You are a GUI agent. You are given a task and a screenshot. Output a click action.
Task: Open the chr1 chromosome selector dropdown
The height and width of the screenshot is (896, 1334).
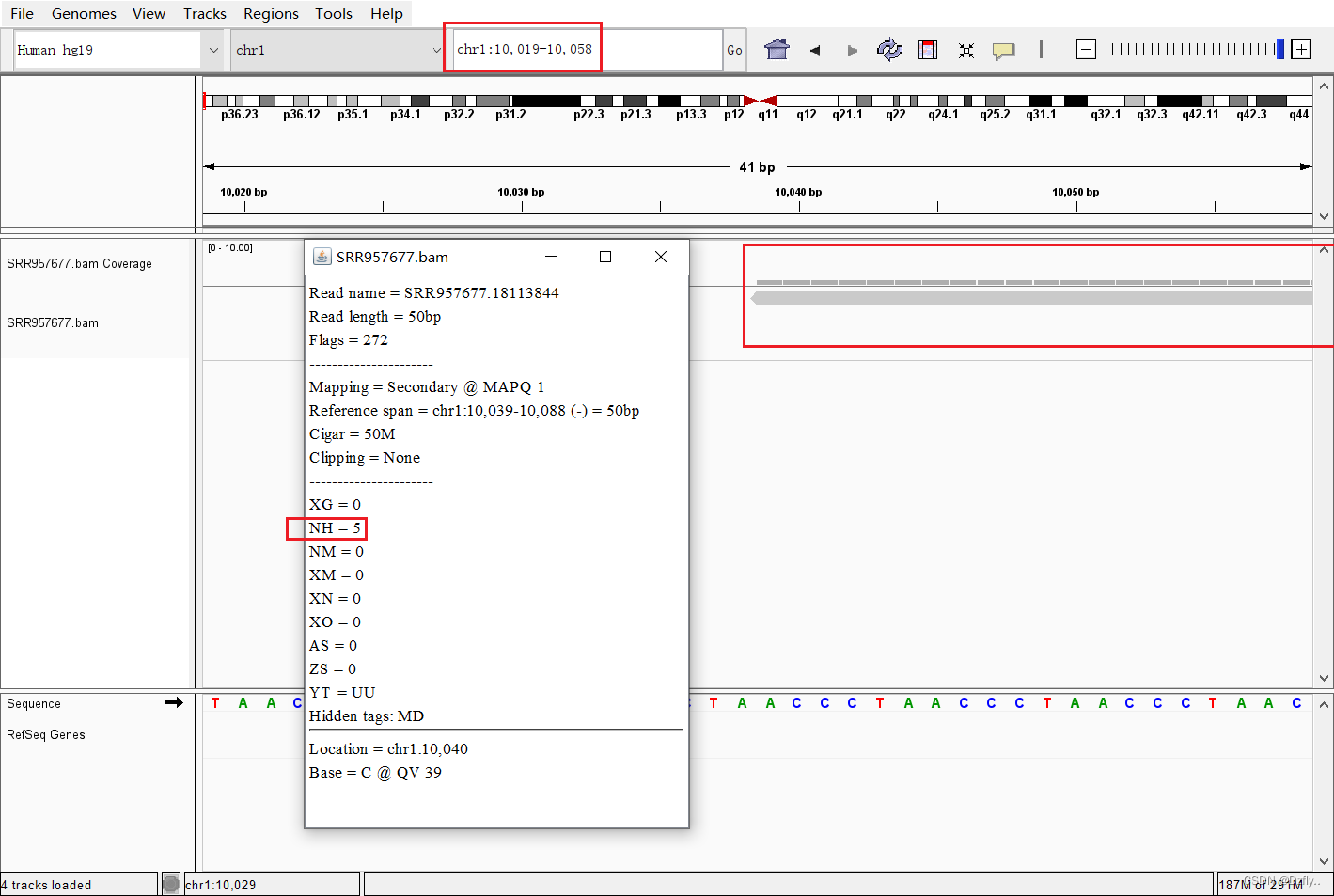click(434, 50)
